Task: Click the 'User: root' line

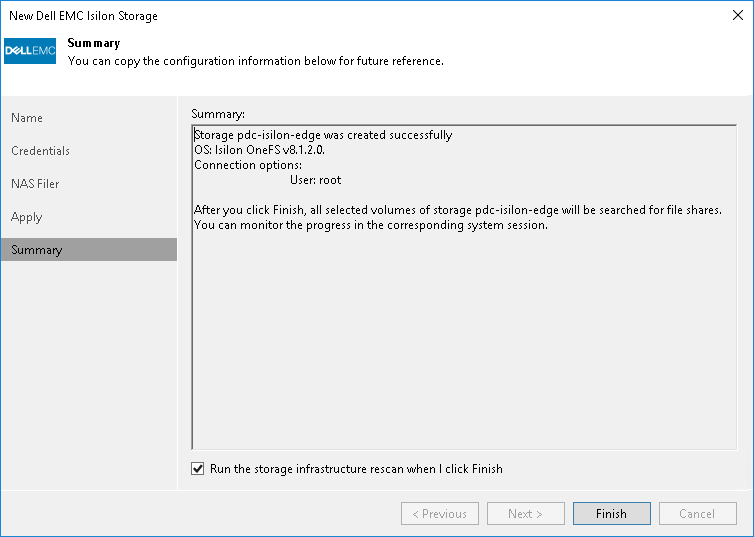Action: tap(315, 180)
